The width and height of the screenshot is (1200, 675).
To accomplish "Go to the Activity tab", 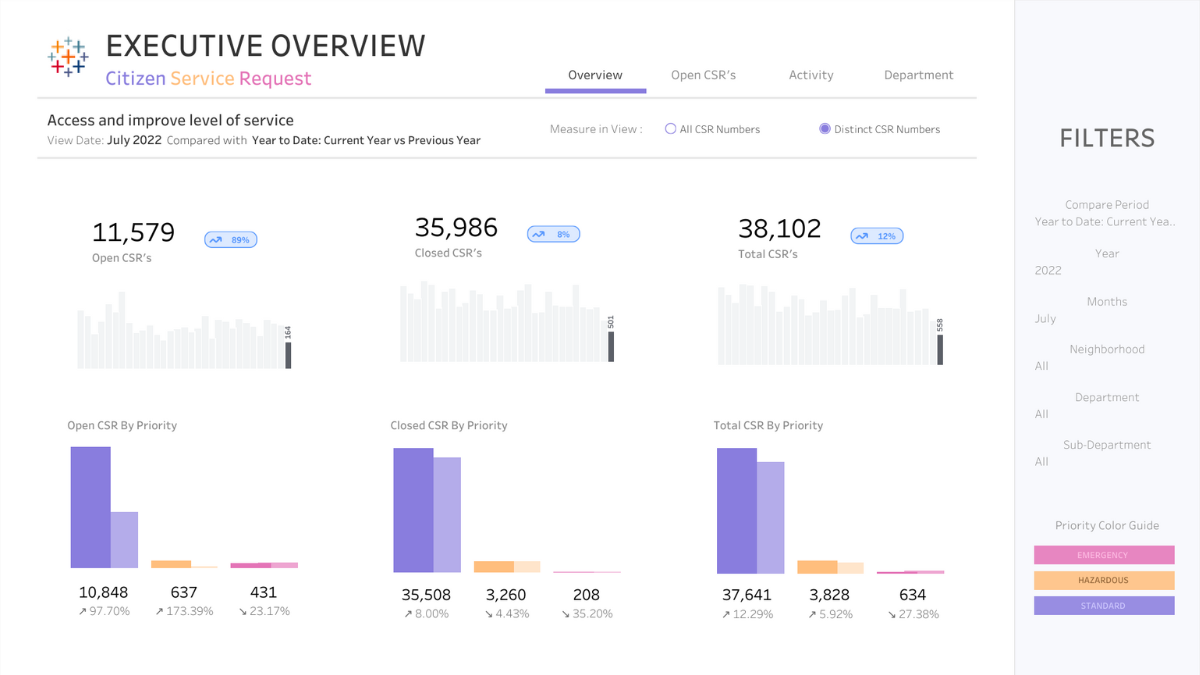I will (811, 75).
